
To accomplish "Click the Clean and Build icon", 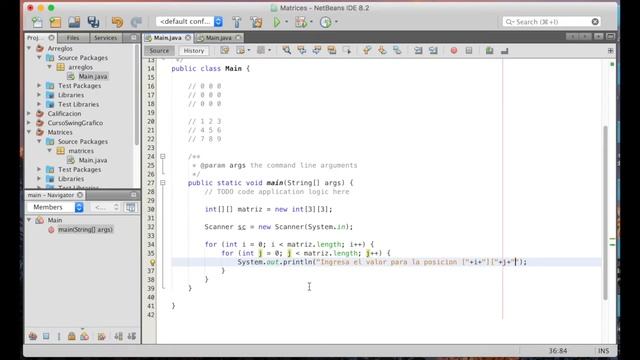I will tap(256, 22).
